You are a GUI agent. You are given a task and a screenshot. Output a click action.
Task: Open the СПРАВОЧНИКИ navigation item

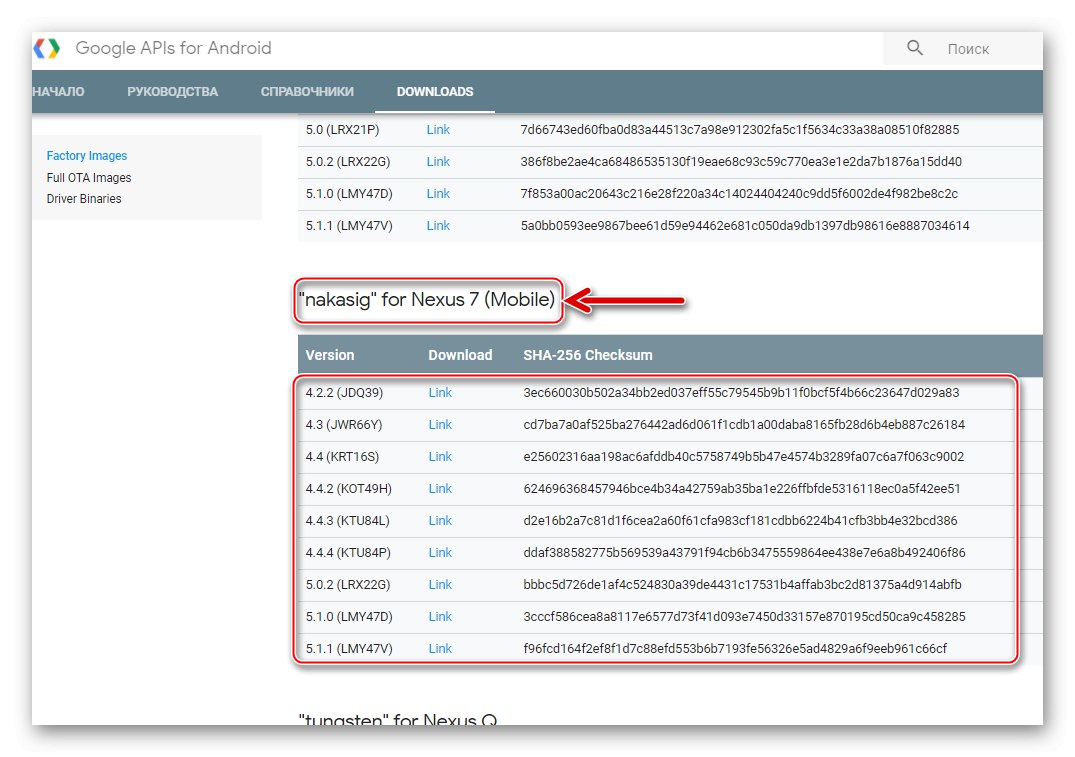[x=306, y=91]
